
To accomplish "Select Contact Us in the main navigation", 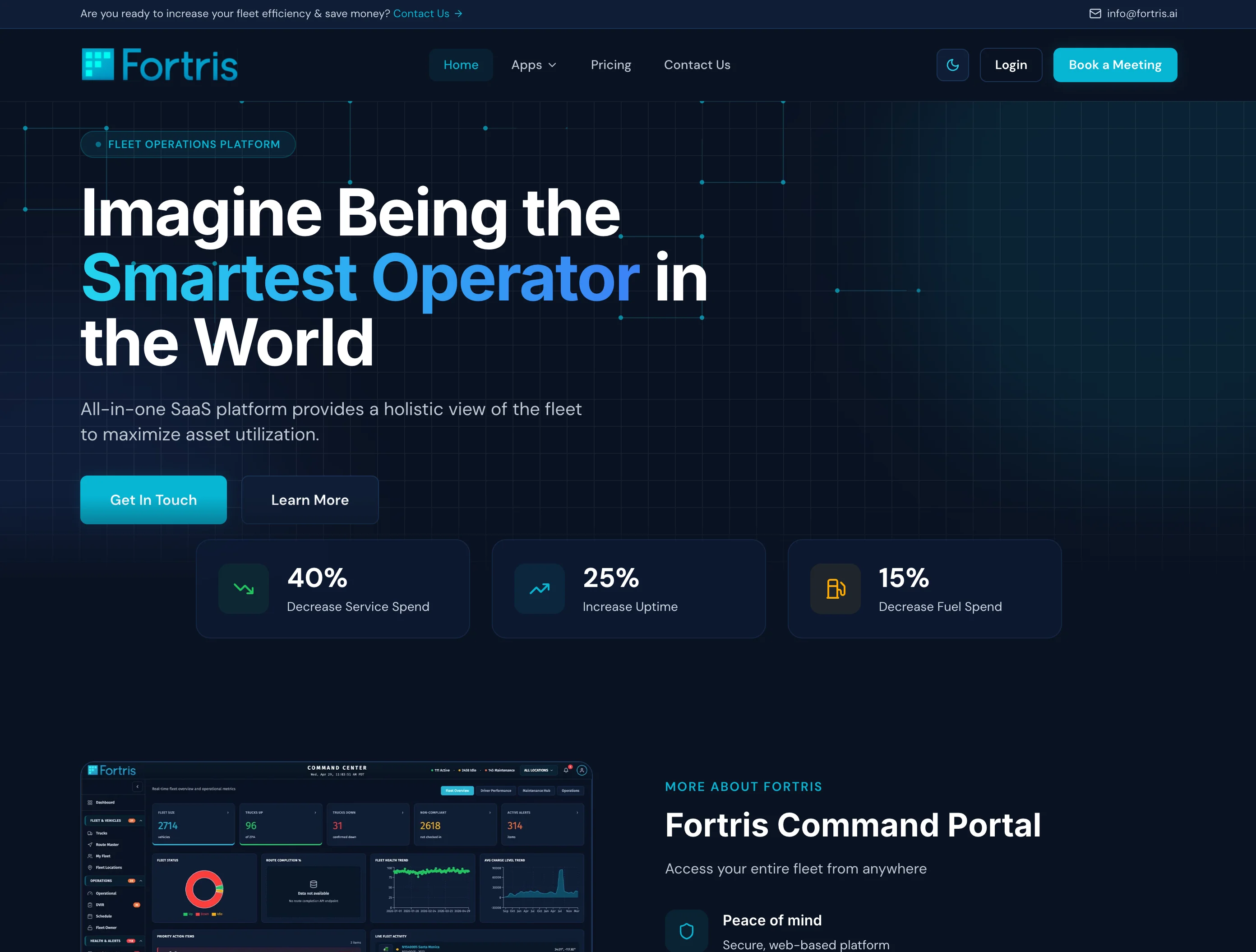I will (697, 65).
